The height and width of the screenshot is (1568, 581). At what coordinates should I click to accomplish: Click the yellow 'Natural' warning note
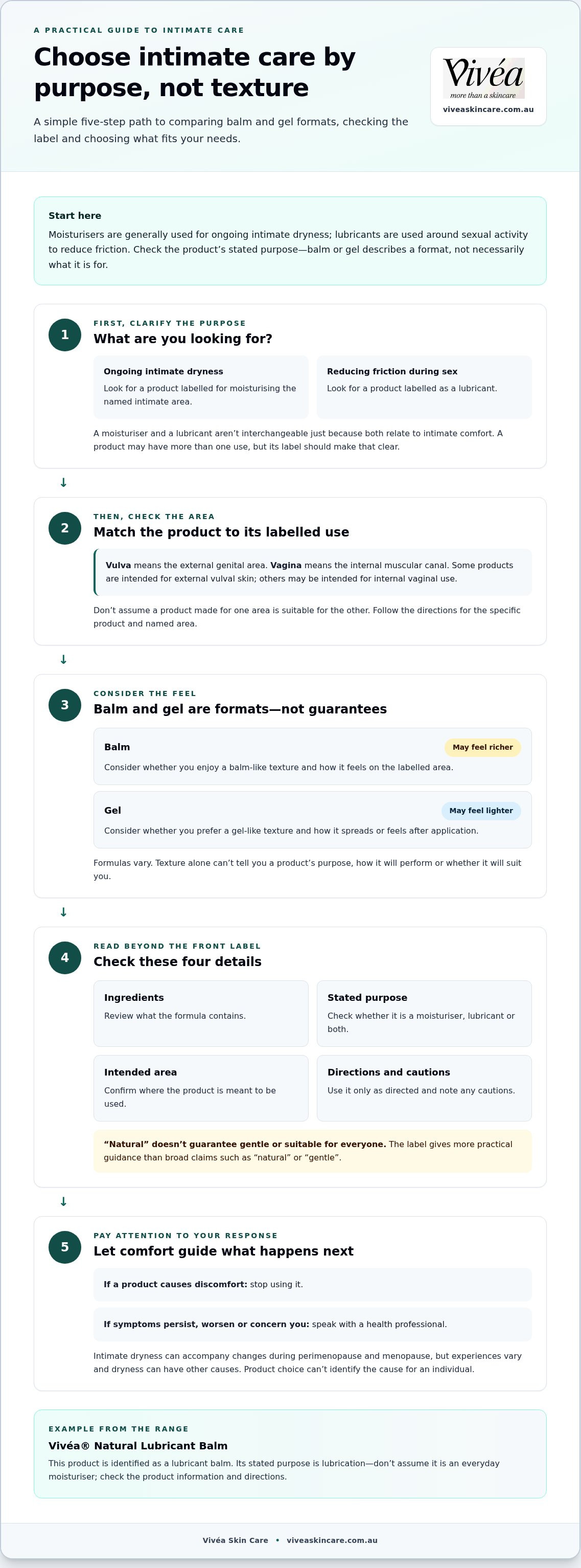[x=312, y=1151]
